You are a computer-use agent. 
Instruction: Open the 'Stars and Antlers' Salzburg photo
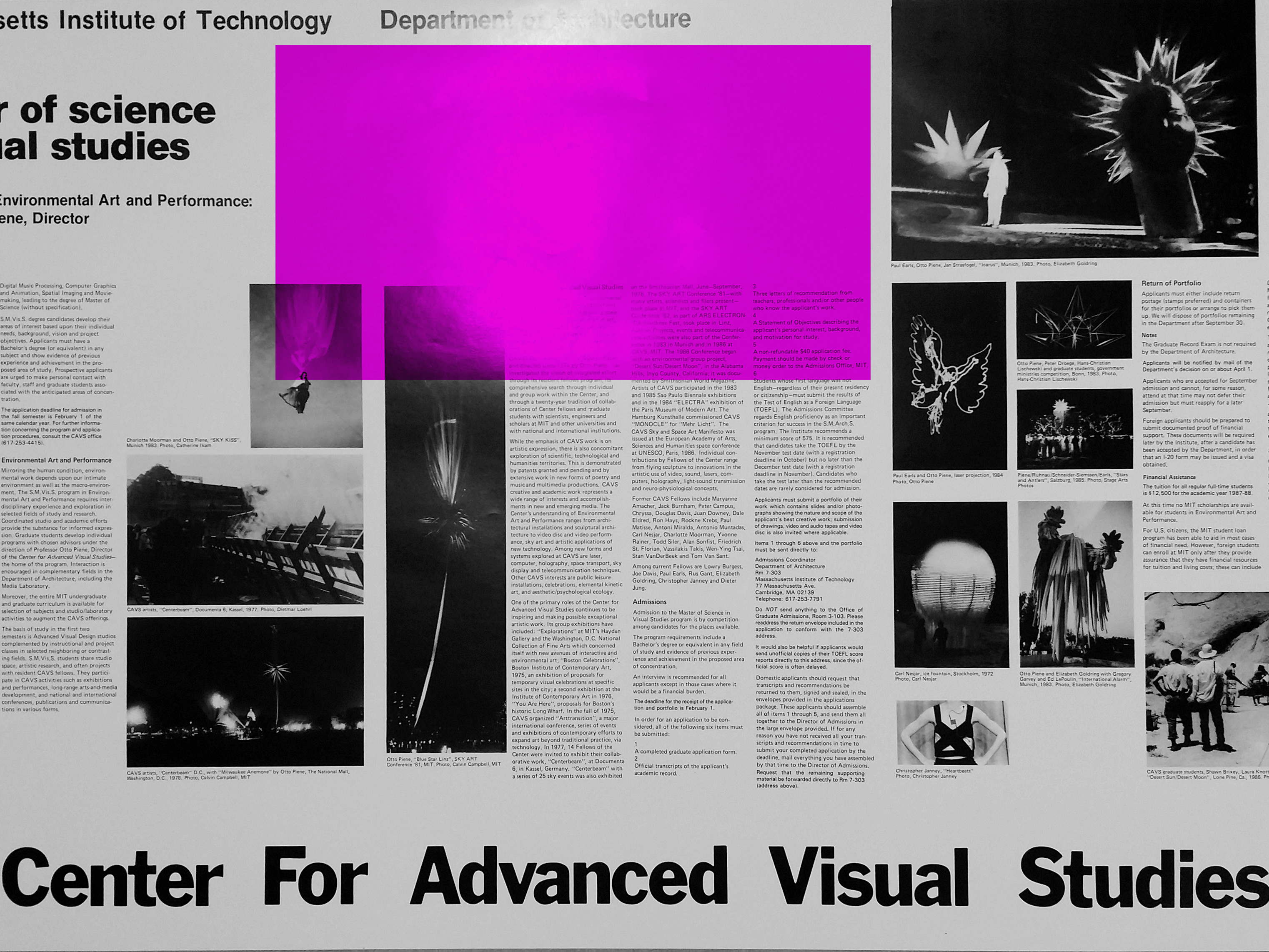pyautogui.click(x=1075, y=428)
